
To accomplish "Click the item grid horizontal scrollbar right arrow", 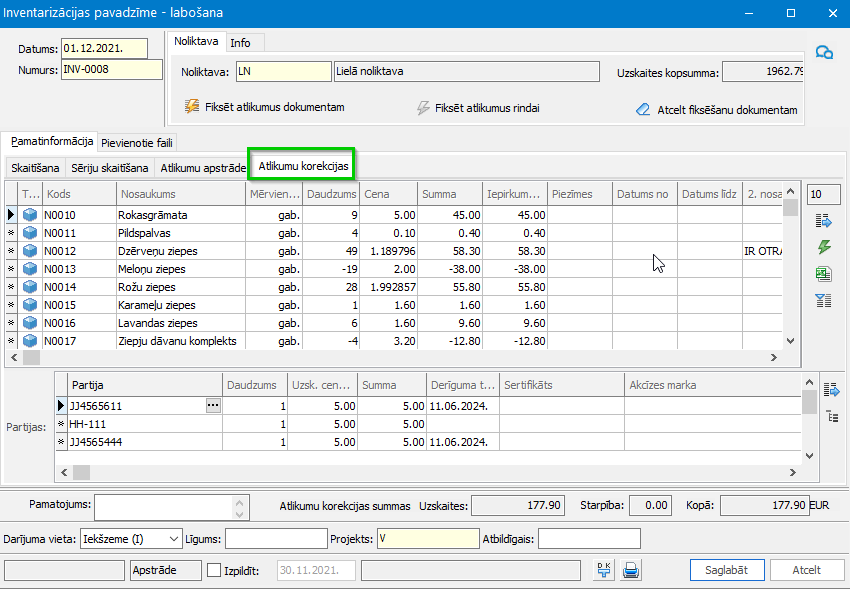I will pos(773,357).
